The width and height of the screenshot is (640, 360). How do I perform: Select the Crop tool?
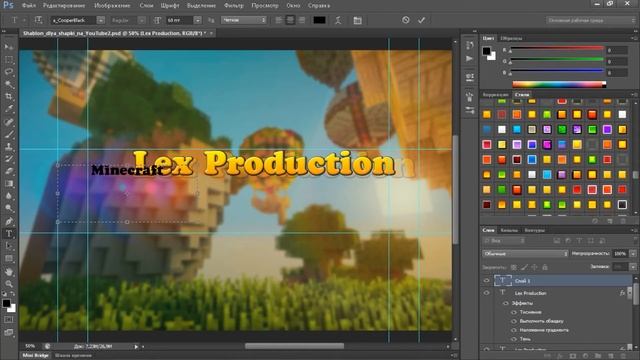pyautogui.click(x=9, y=97)
